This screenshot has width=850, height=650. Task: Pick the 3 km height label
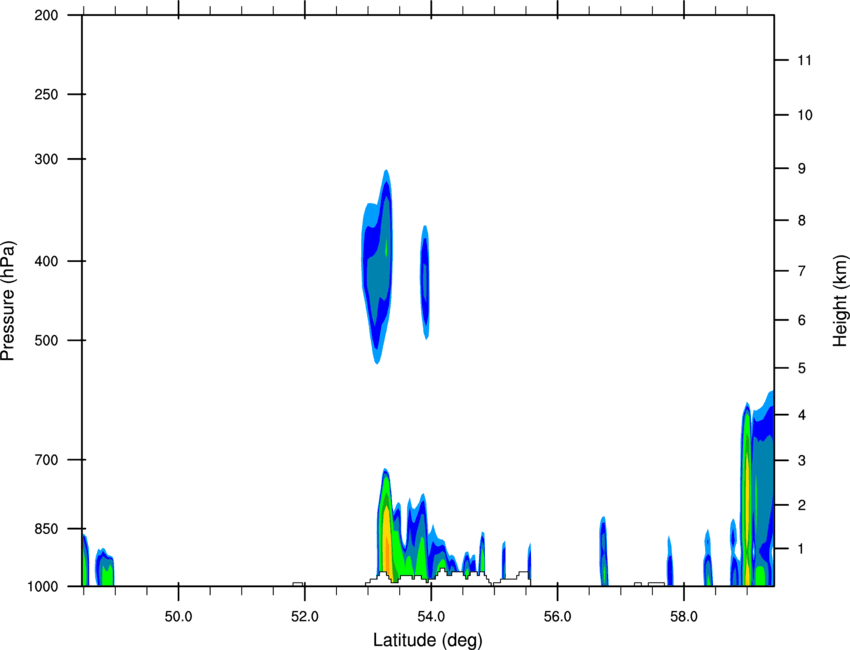[x=802, y=461]
